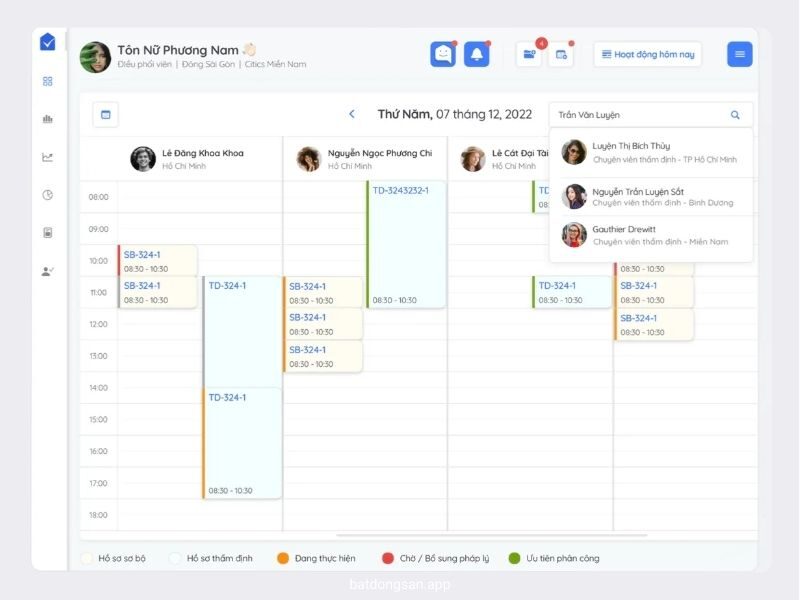This screenshot has height=600, width=800.
Task: Open the user check icon in sidebar
Action: pos(47,271)
